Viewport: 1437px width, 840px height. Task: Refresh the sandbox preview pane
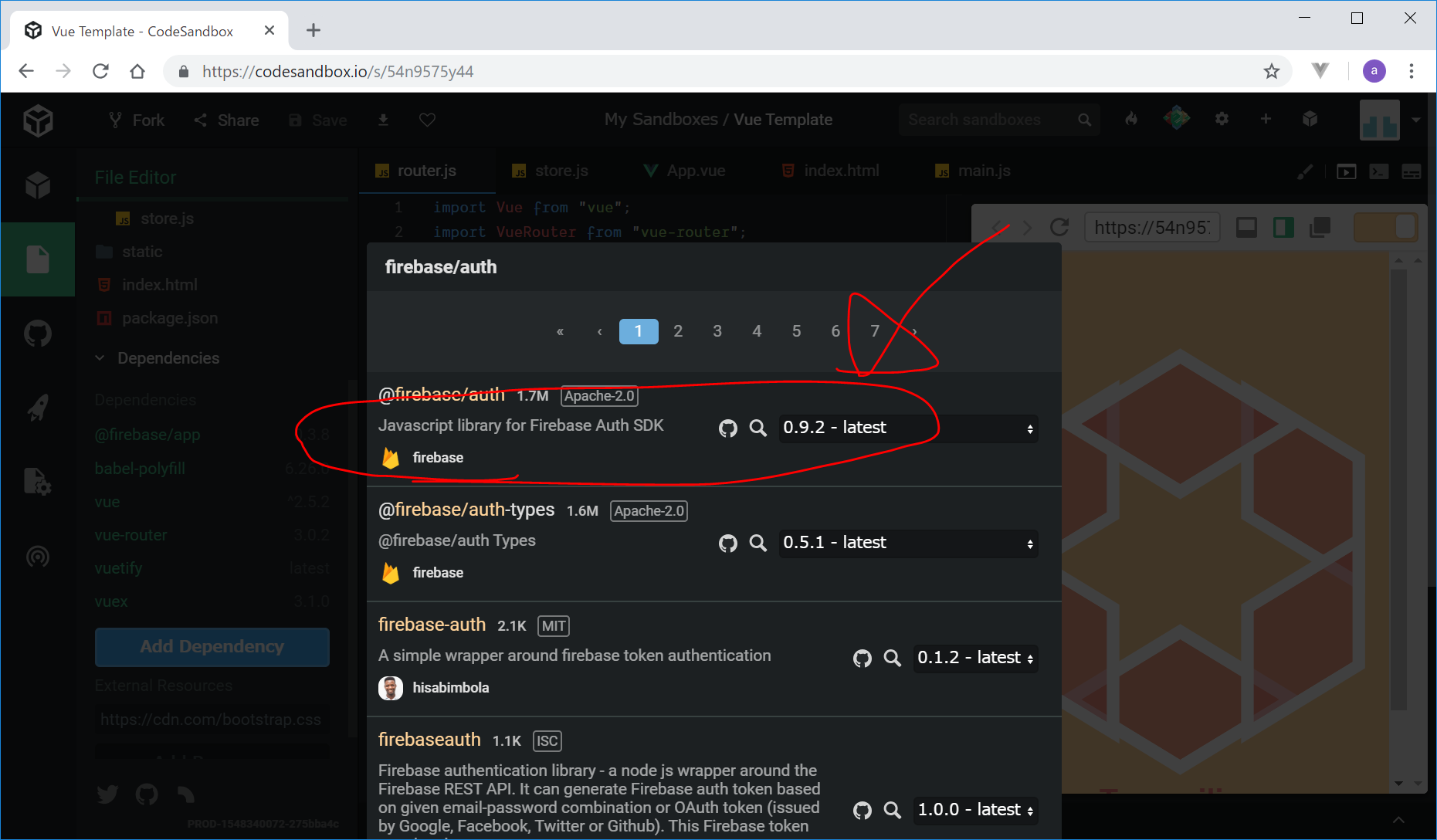1059,227
